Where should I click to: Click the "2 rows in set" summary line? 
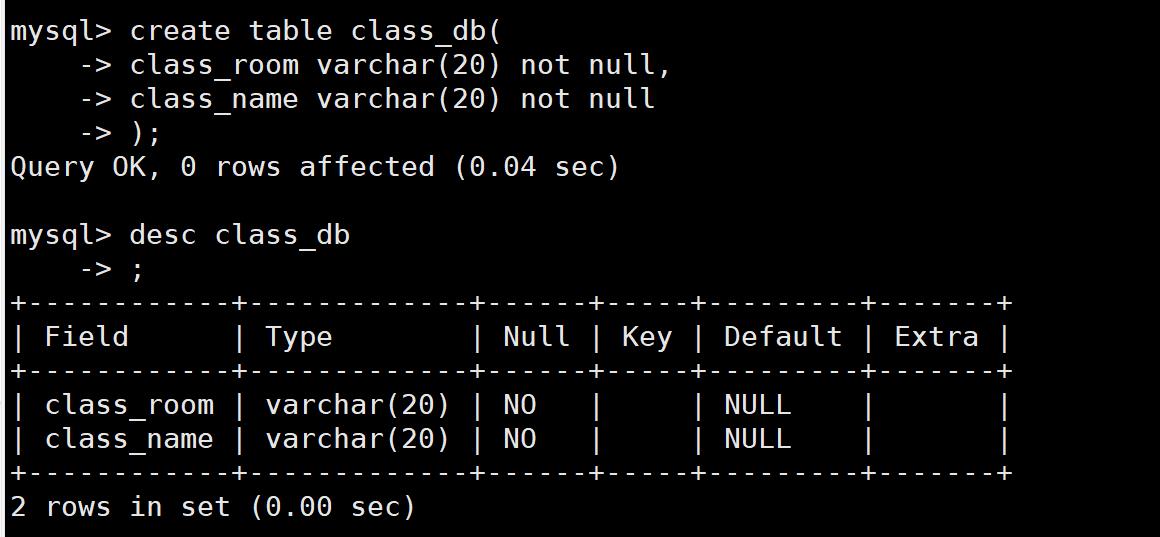(212, 507)
